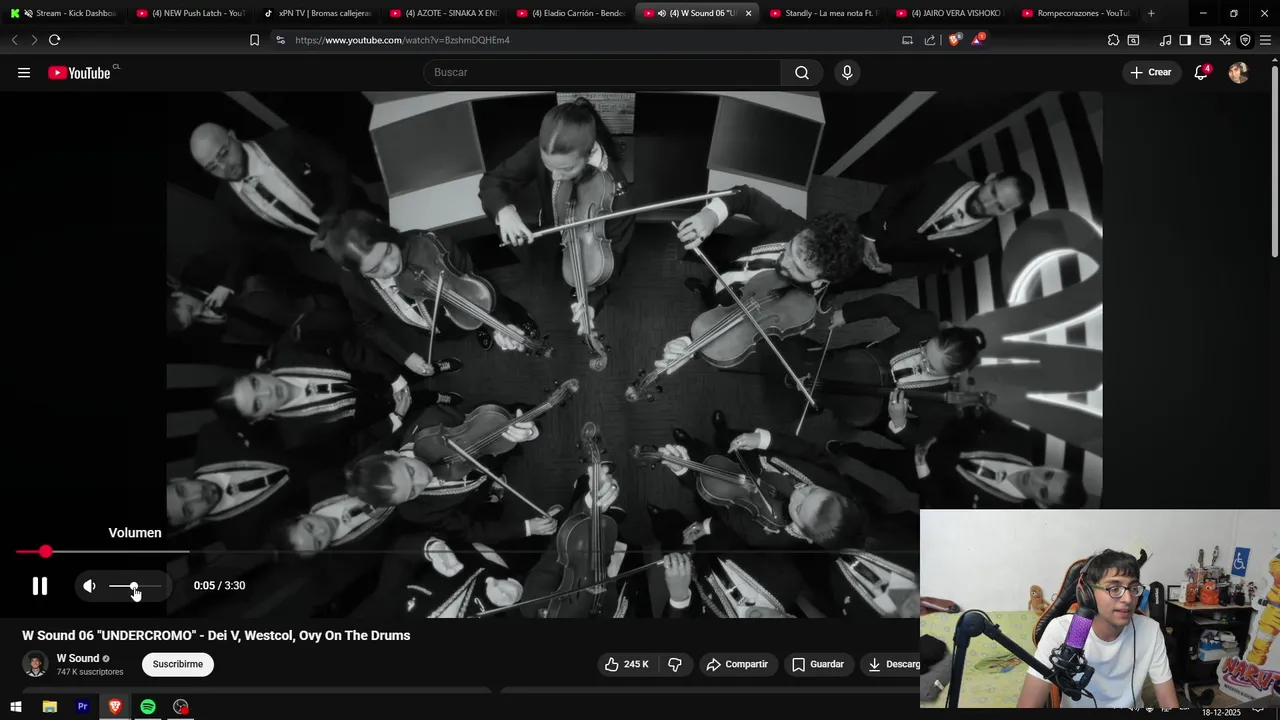Switch to Eladio Carrión tab
The height and width of the screenshot is (720, 1280).
click(x=570, y=13)
